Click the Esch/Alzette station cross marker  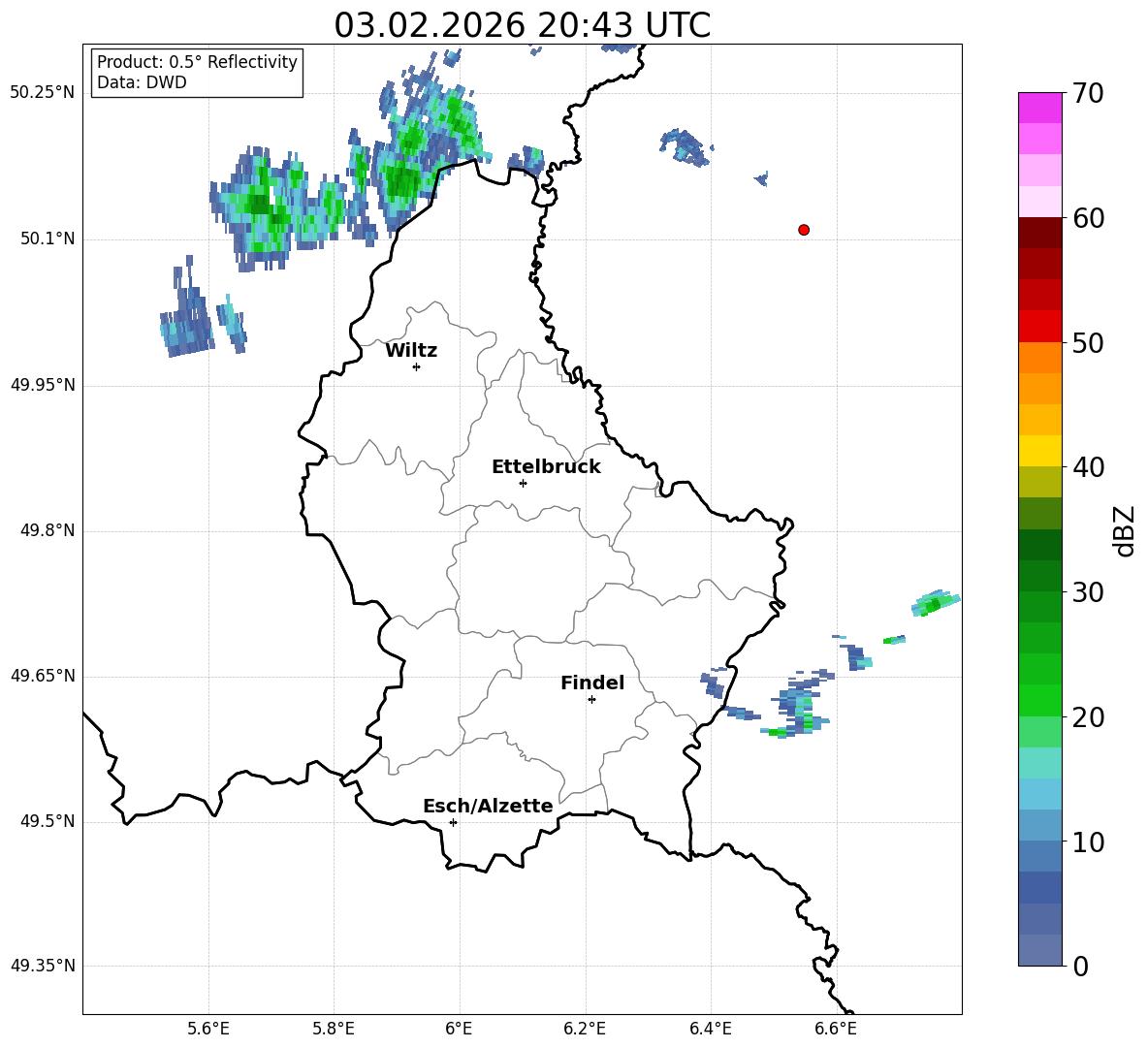tap(453, 822)
